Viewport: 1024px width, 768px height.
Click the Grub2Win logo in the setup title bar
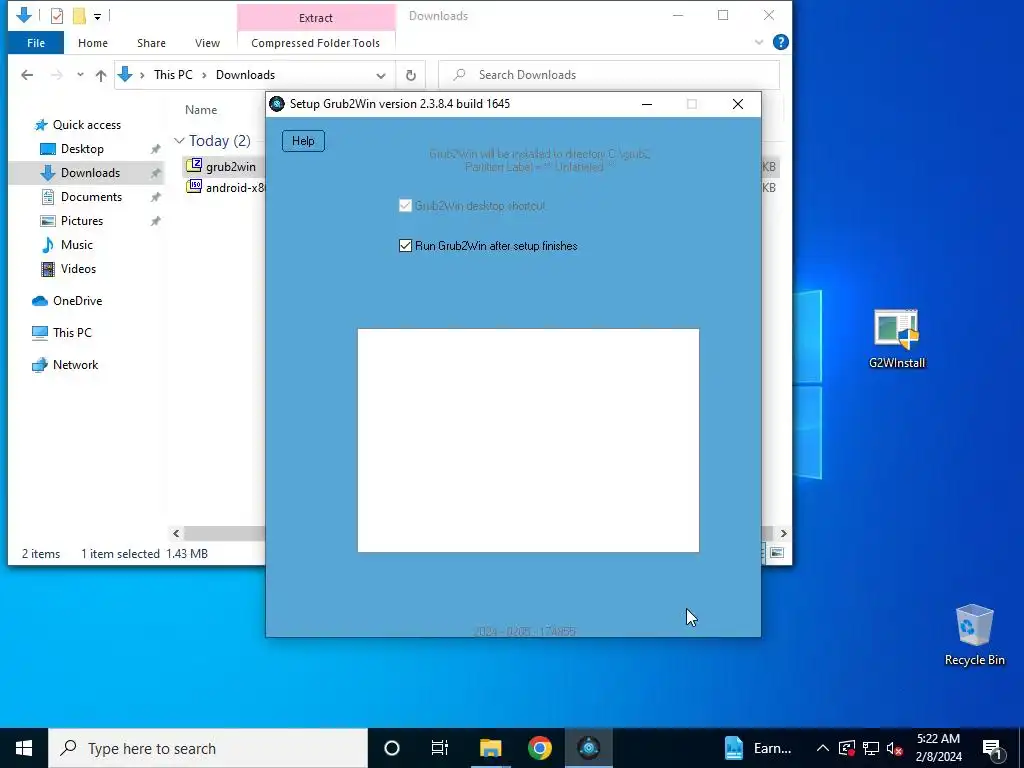click(x=277, y=104)
